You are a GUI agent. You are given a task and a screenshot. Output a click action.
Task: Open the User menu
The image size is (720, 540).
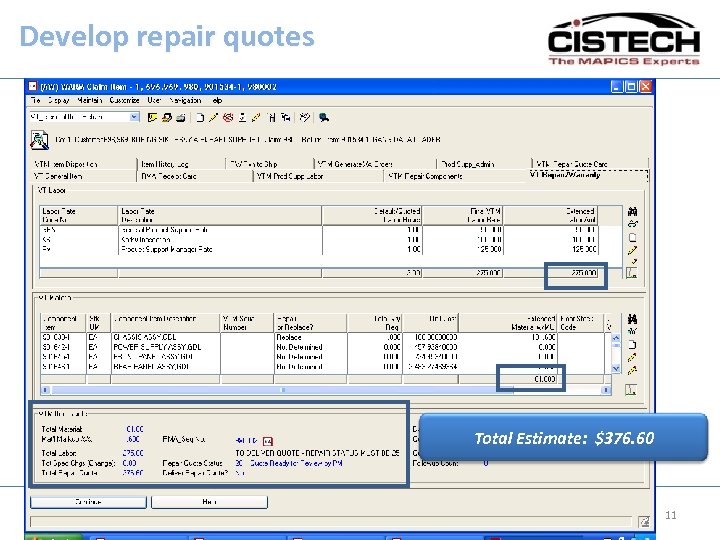(x=154, y=100)
